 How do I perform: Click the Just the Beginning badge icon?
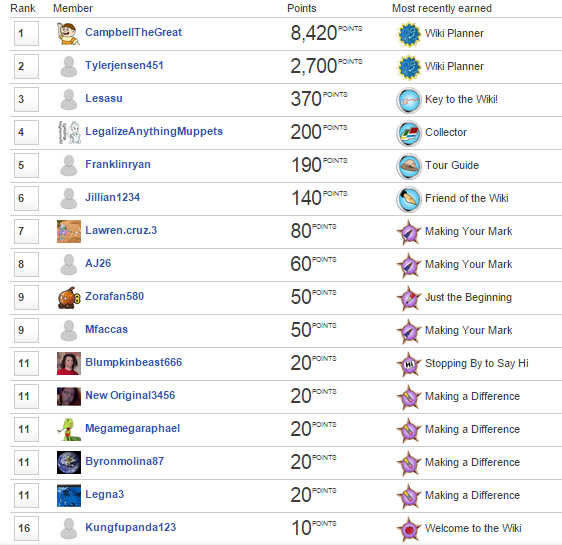point(409,298)
